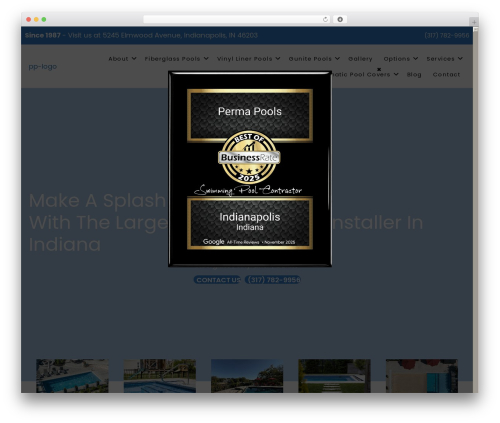This screenshot has width=500, height=423.
Task: Go to the Contact page
Action: 446,74
